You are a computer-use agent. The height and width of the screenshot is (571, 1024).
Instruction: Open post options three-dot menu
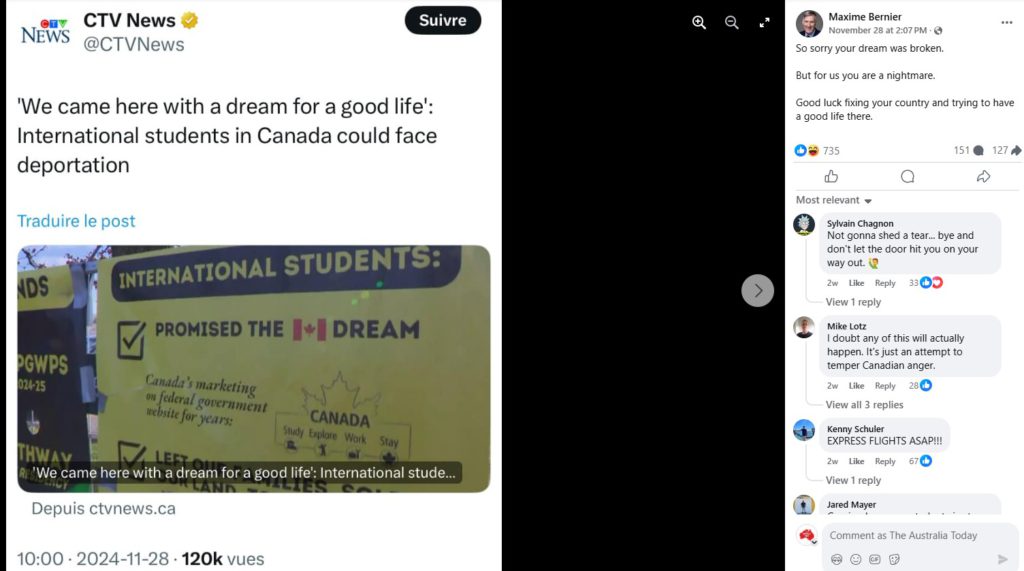coord(1006,22)
